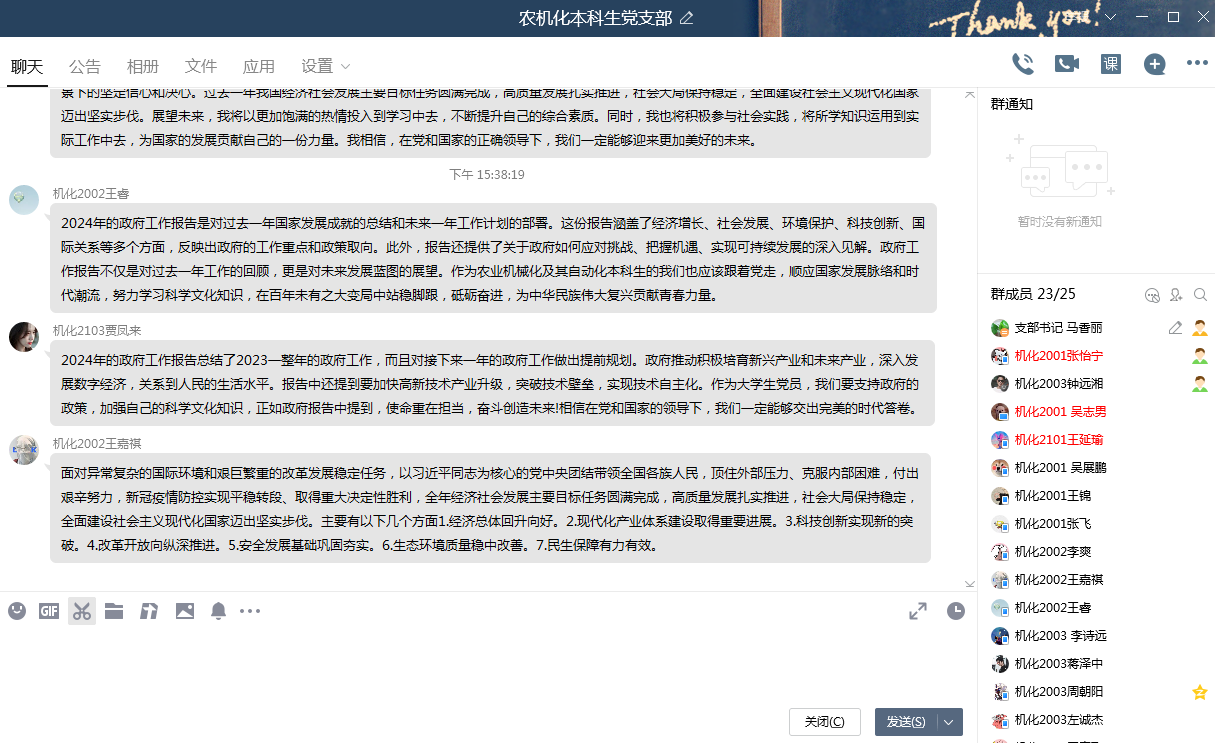Open the 发送 button dropdown arrow

pos(946,721)
